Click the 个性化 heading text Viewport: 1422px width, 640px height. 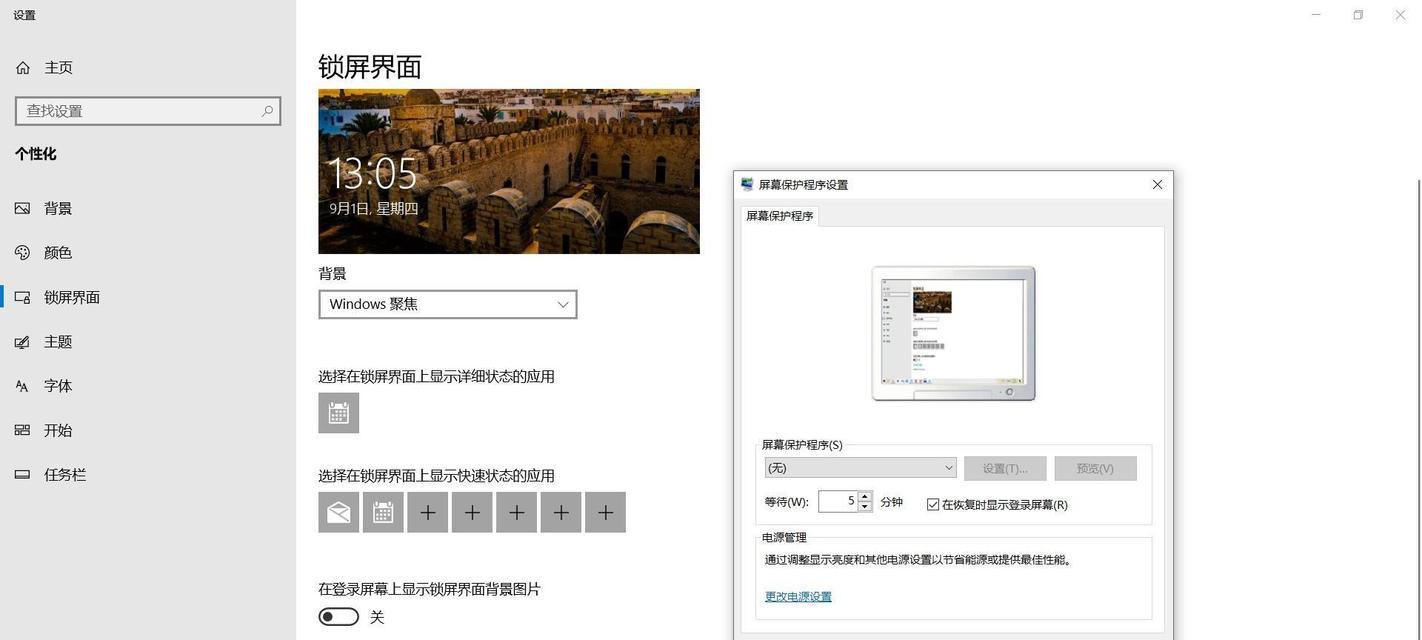pos(35,154)
